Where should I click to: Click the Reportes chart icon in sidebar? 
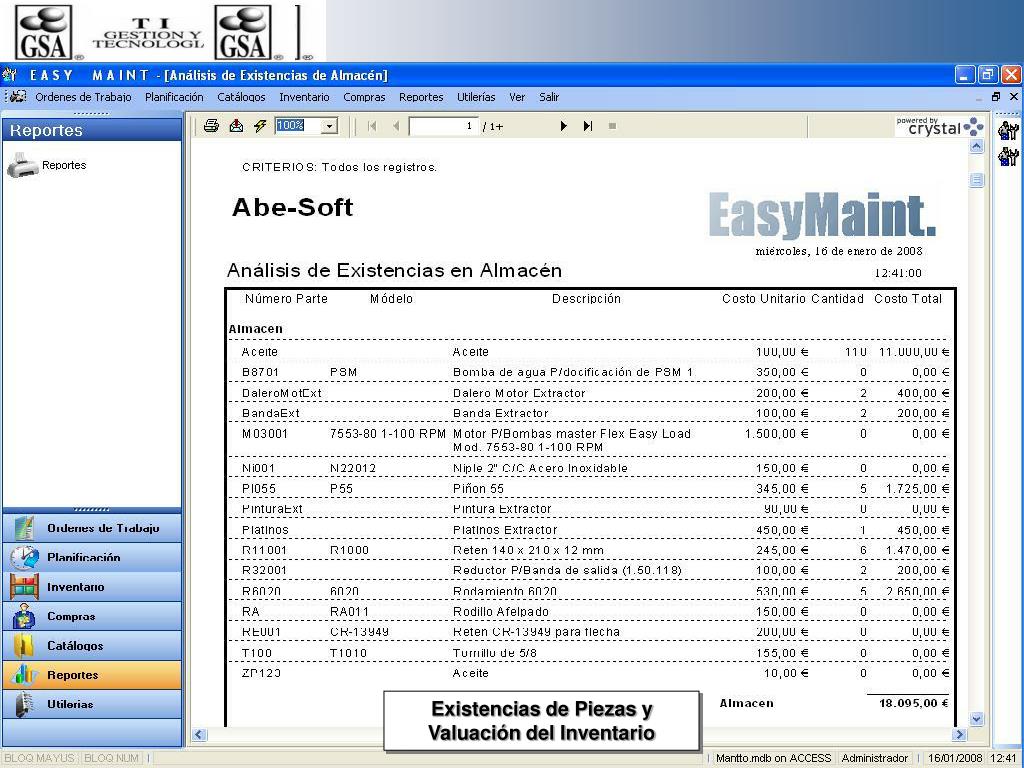click(x=24, y=675)
